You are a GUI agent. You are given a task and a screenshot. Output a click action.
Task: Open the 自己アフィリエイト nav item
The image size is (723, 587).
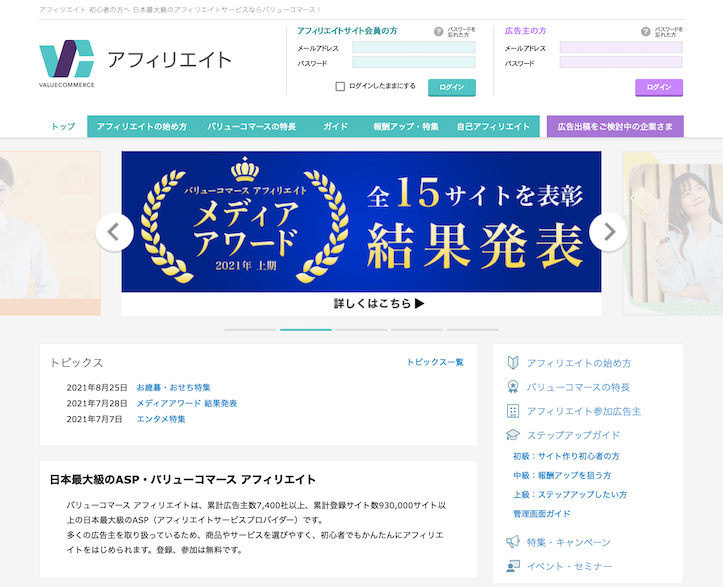click(493, 126)
